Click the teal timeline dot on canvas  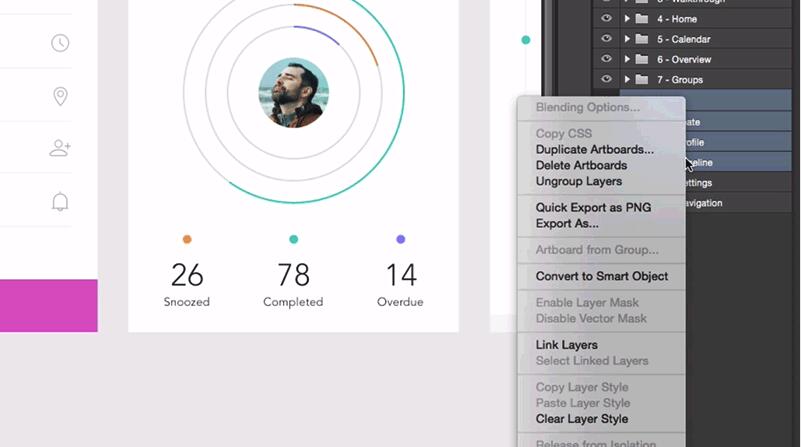point(526,40)
